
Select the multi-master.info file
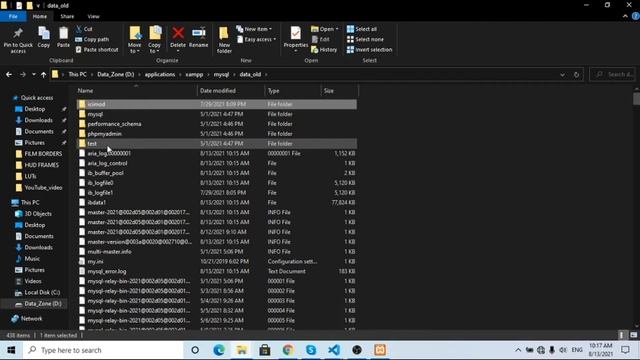pos(217,251)
